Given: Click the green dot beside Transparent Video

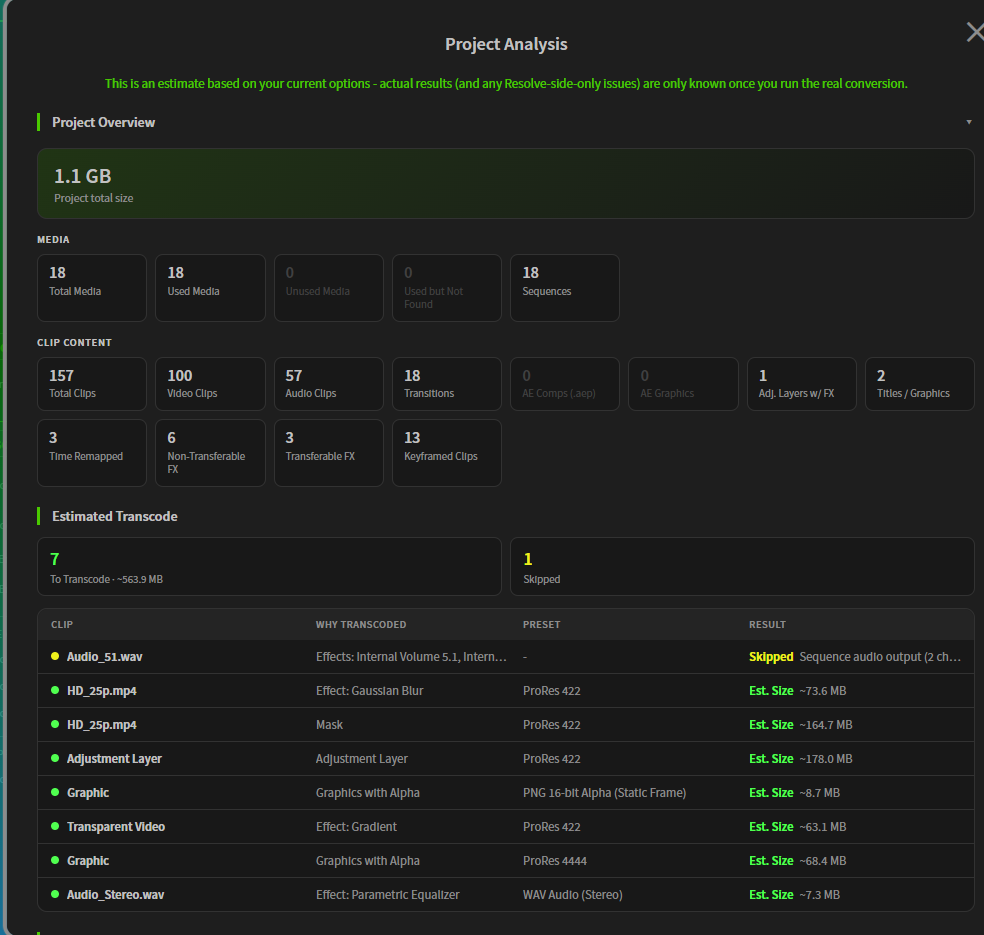Looking at the screenshot, I should pyautogui.click(x=55, y=826).
